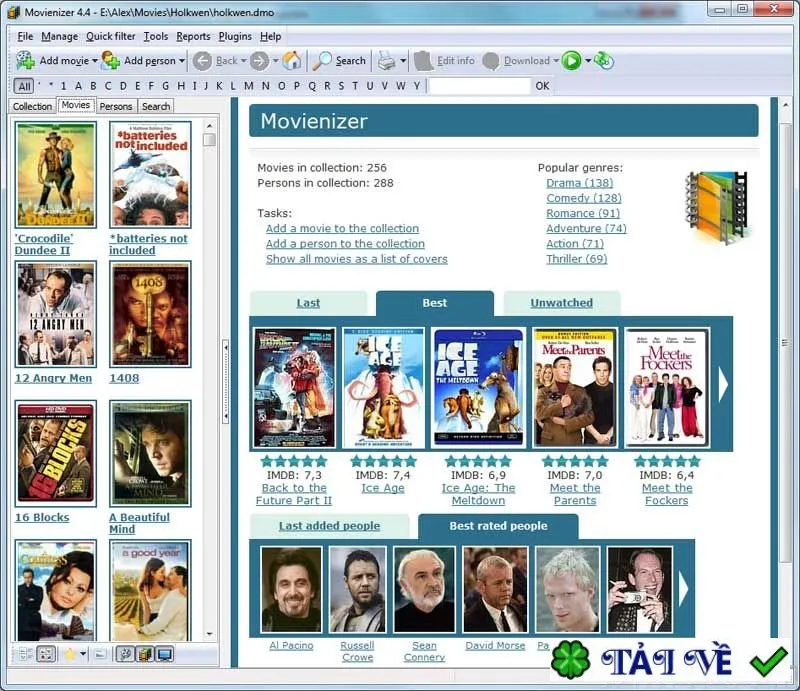Click the OK button next to filter field

(x=542, y=86)
